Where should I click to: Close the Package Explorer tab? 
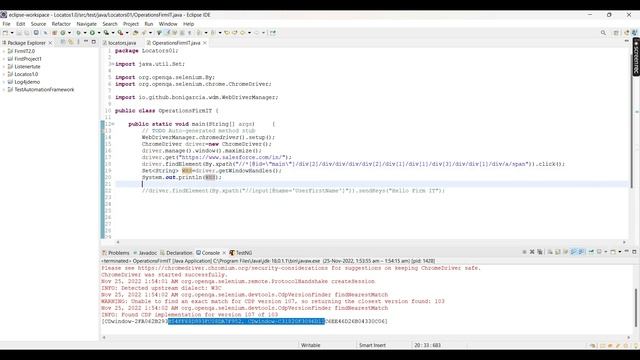pyautogui.click(x=50, y=43)
